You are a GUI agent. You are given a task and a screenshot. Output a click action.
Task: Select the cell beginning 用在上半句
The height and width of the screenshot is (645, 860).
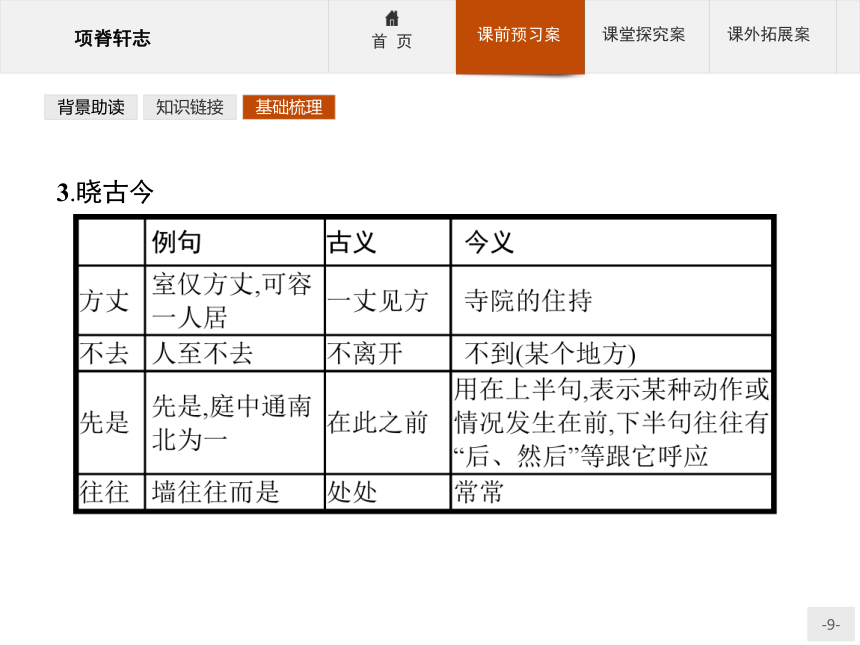[611, 422]
